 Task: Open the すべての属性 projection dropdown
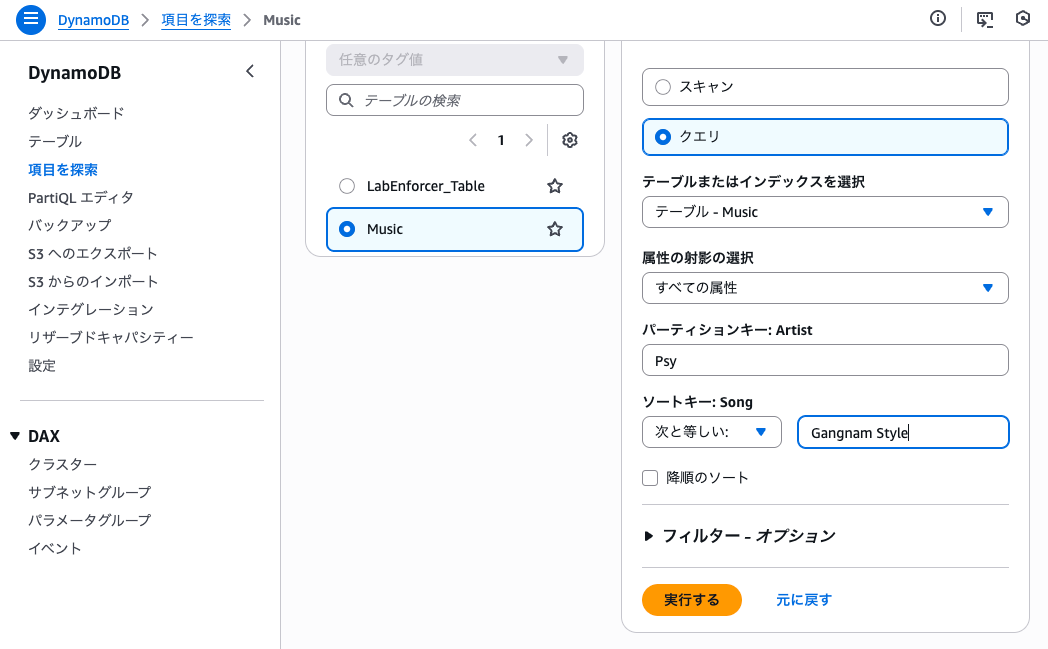tap(824, 287)
